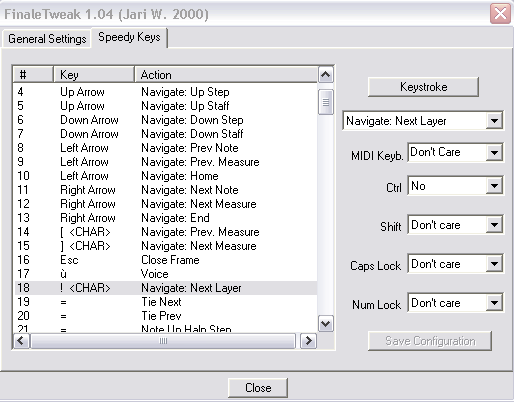This screenshot has width=514, height=402.
Task: Select row 16 Close Frame
Action: pos(165,260)
